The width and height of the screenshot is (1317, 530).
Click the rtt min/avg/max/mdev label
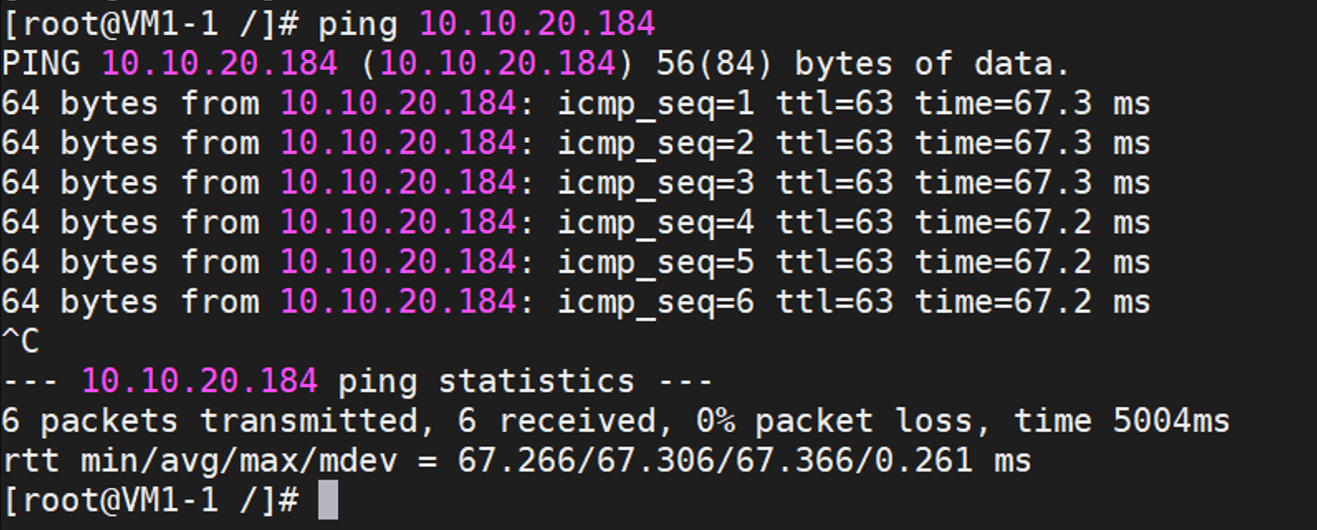click(209, 461)
